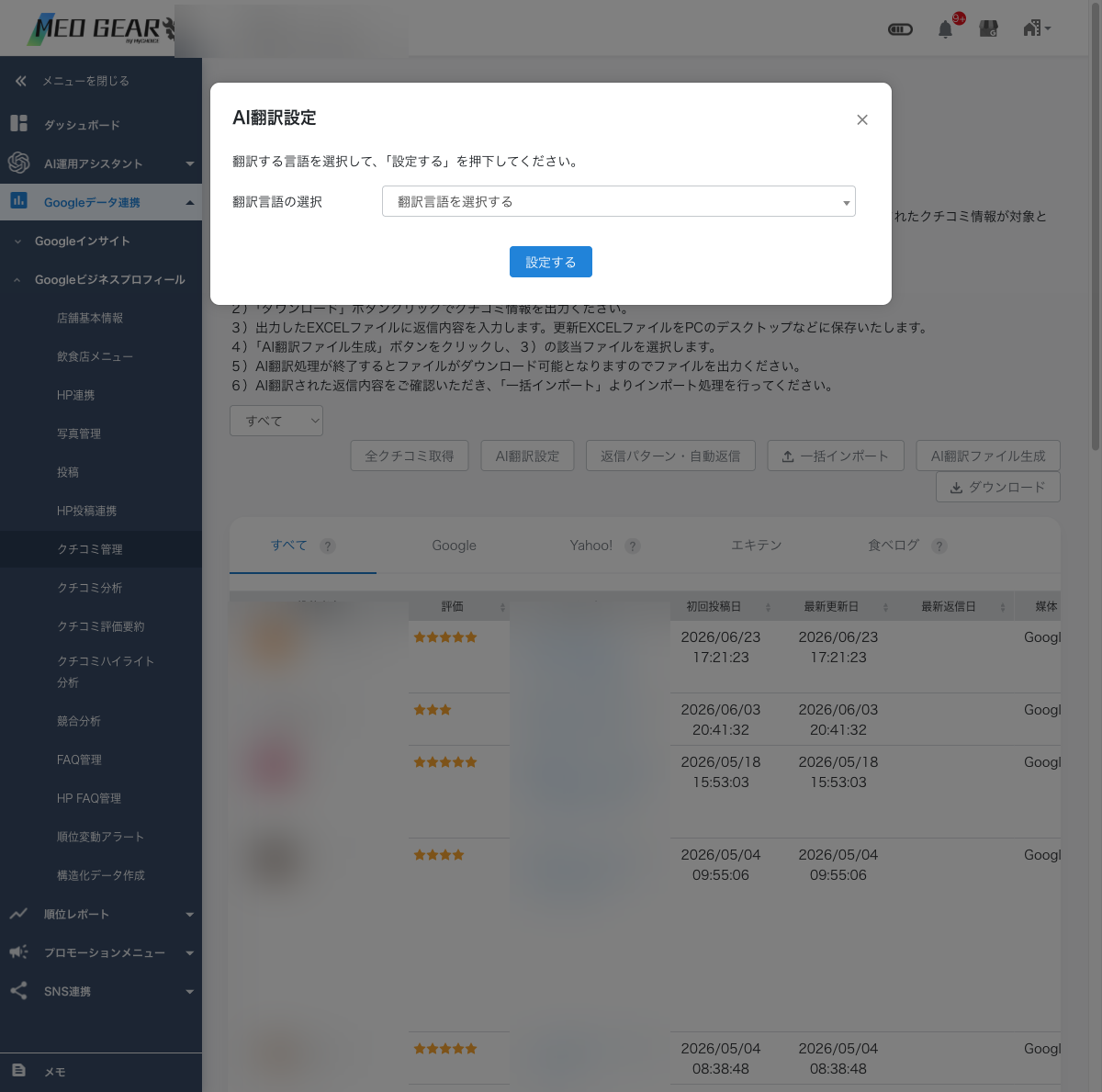Open 競合分析 in sidebar
Image resolution: width=1102 pixels, height=1092 pixels.
click(79, 721)
